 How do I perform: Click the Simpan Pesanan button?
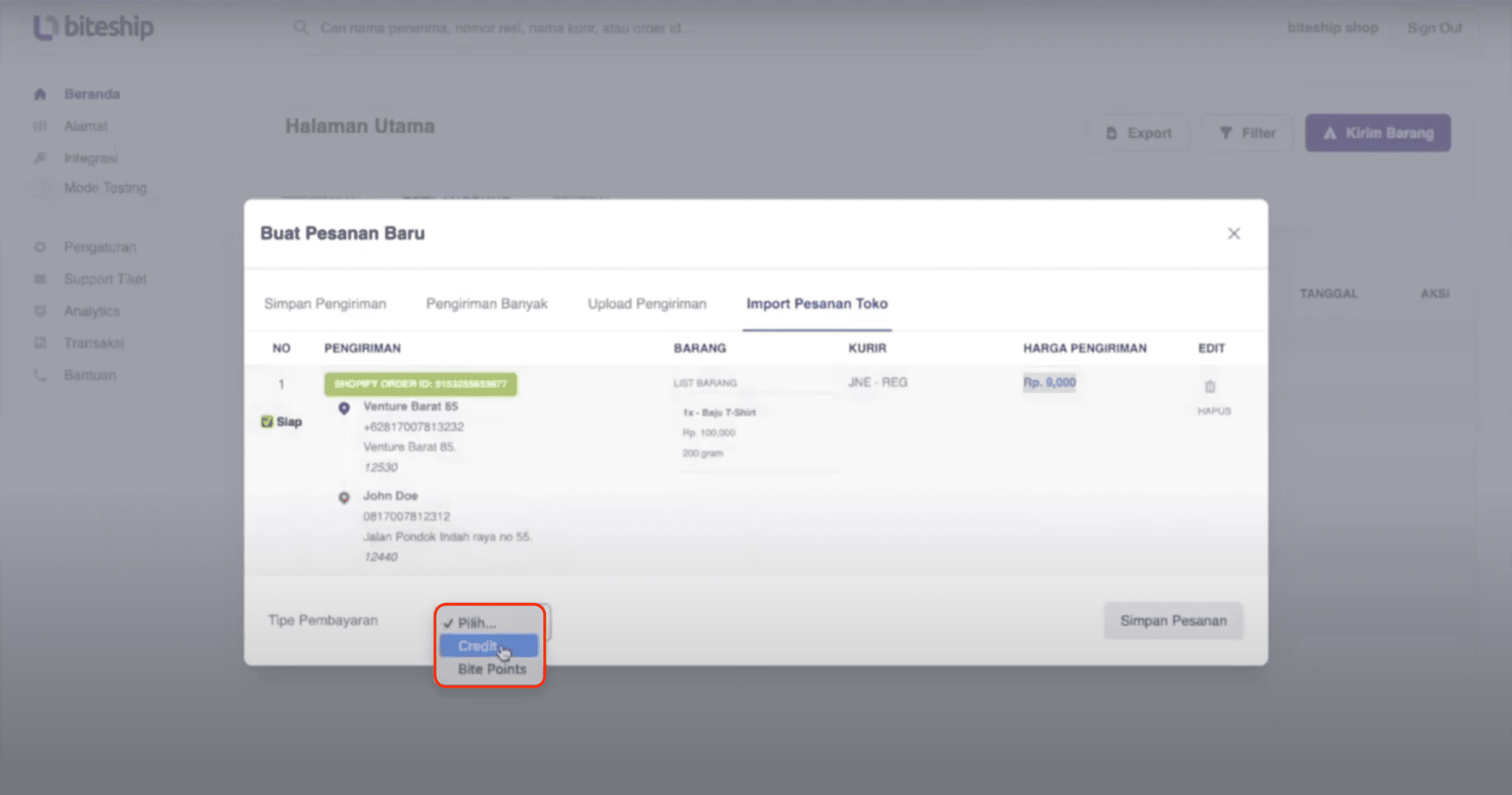coord(1173,621)
